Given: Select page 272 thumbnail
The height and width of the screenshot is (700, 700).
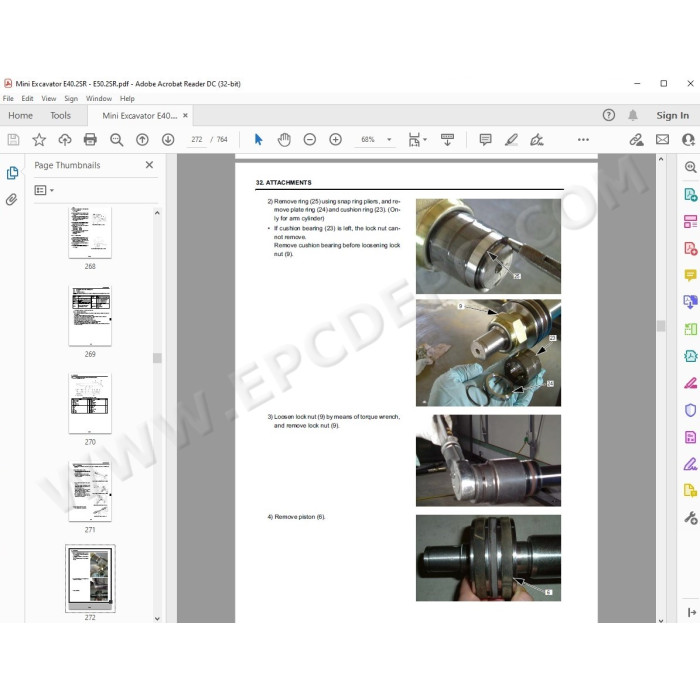Looking at the screenshot, I should pyautogui.click(x=90, y=579).
